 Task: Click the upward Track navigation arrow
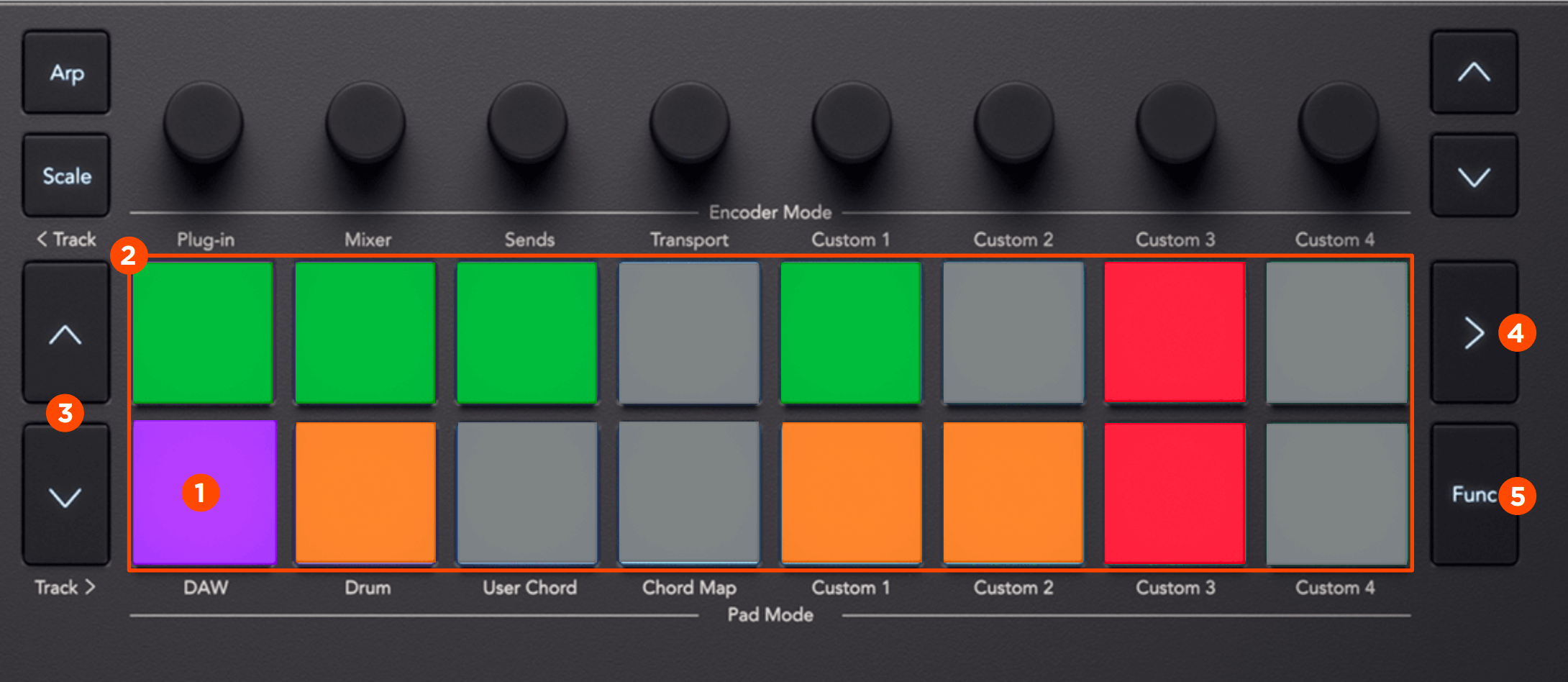(x=65, y=332)
